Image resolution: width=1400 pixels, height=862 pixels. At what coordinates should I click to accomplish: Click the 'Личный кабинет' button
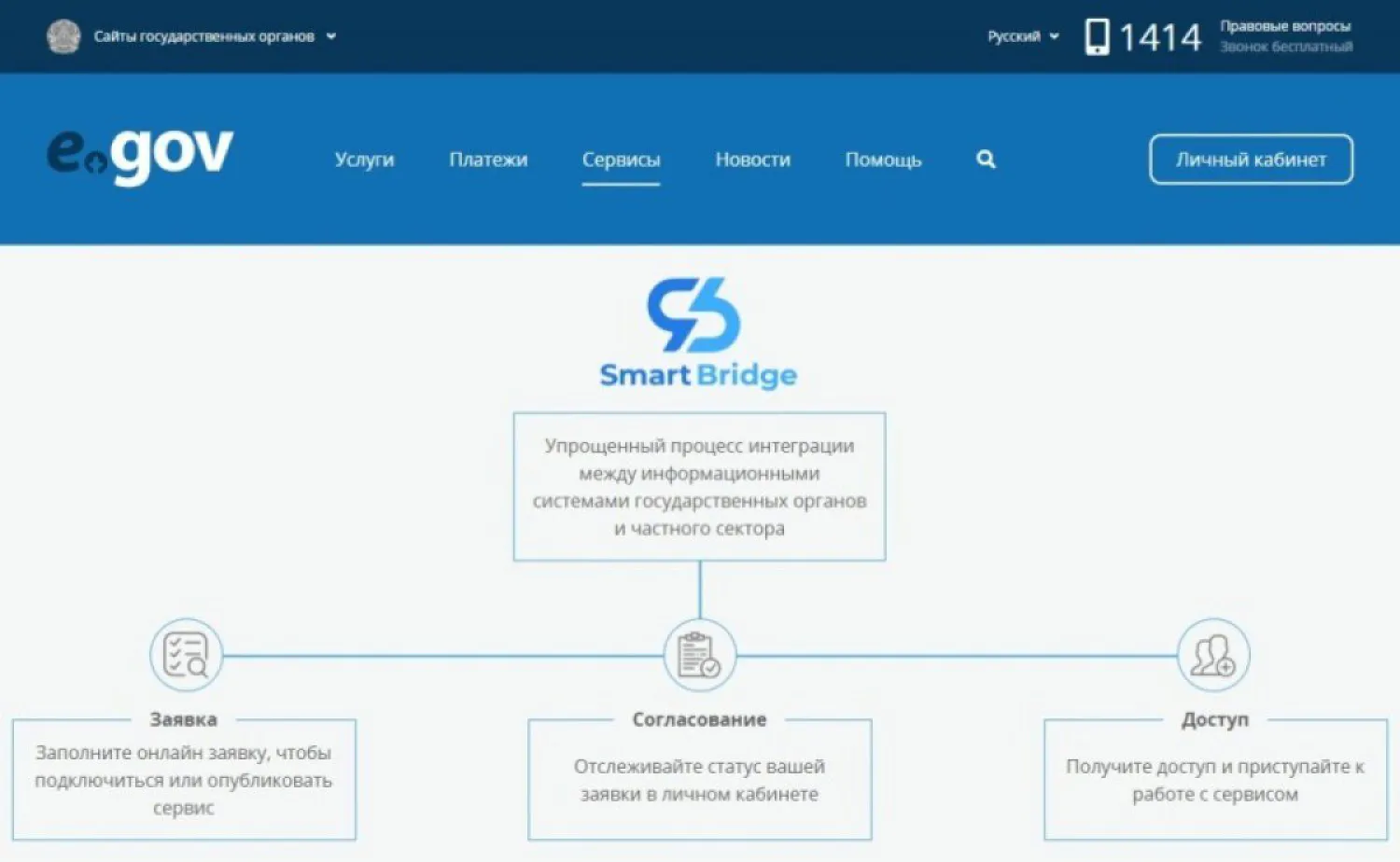pos(1251,160)
